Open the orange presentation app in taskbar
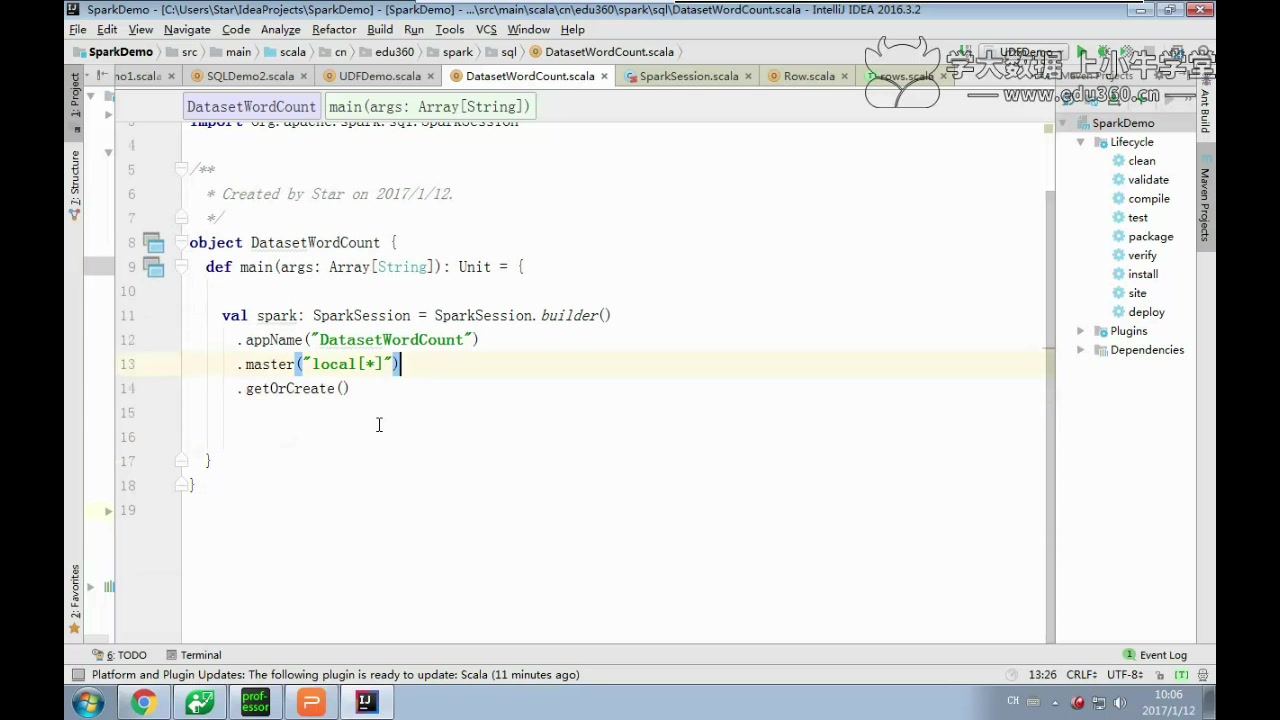This screenshot has width=1280, height=720. pyautogui.click(x=311, y=703)
